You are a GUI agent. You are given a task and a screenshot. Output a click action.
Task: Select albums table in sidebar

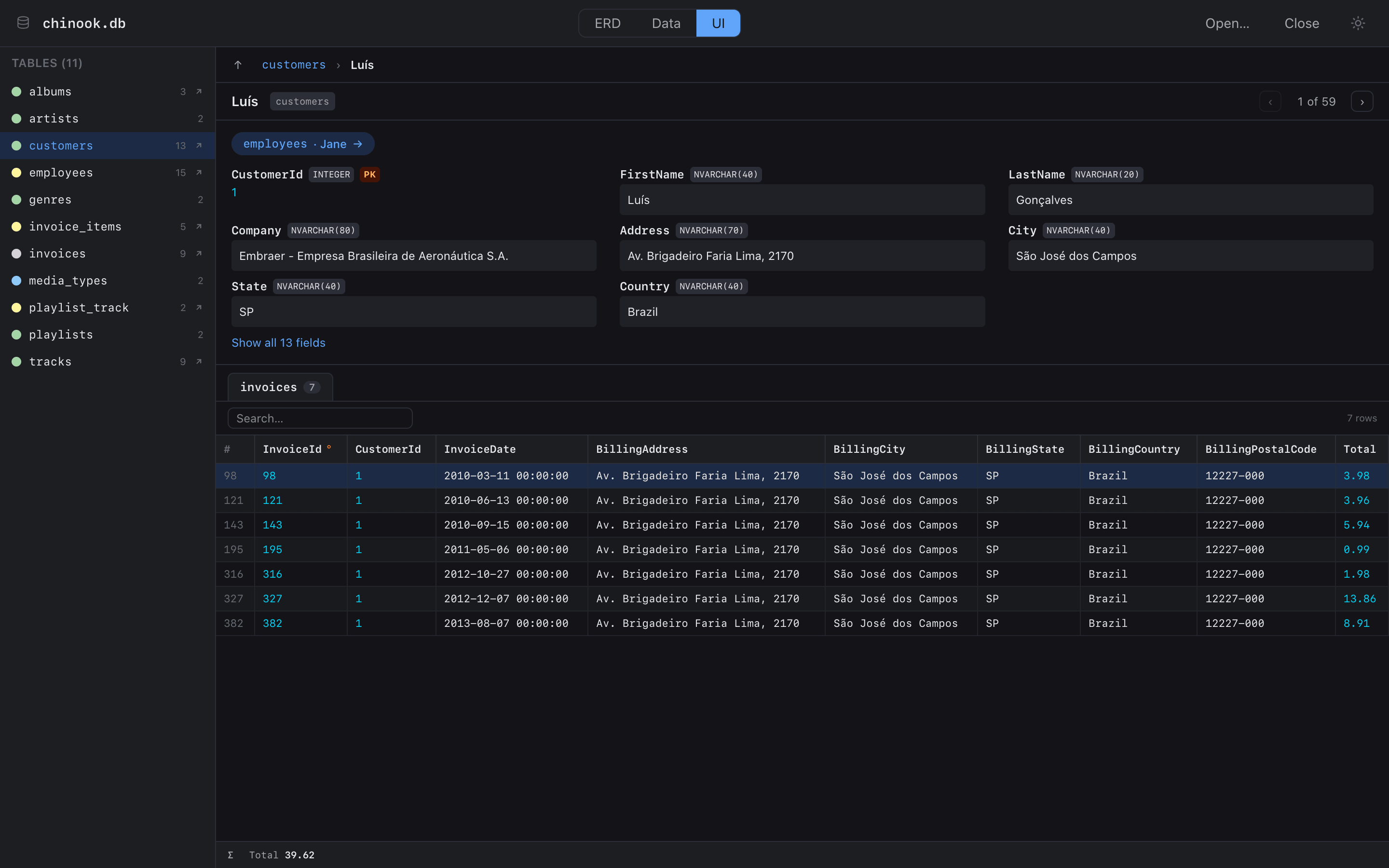click(108, 91)
